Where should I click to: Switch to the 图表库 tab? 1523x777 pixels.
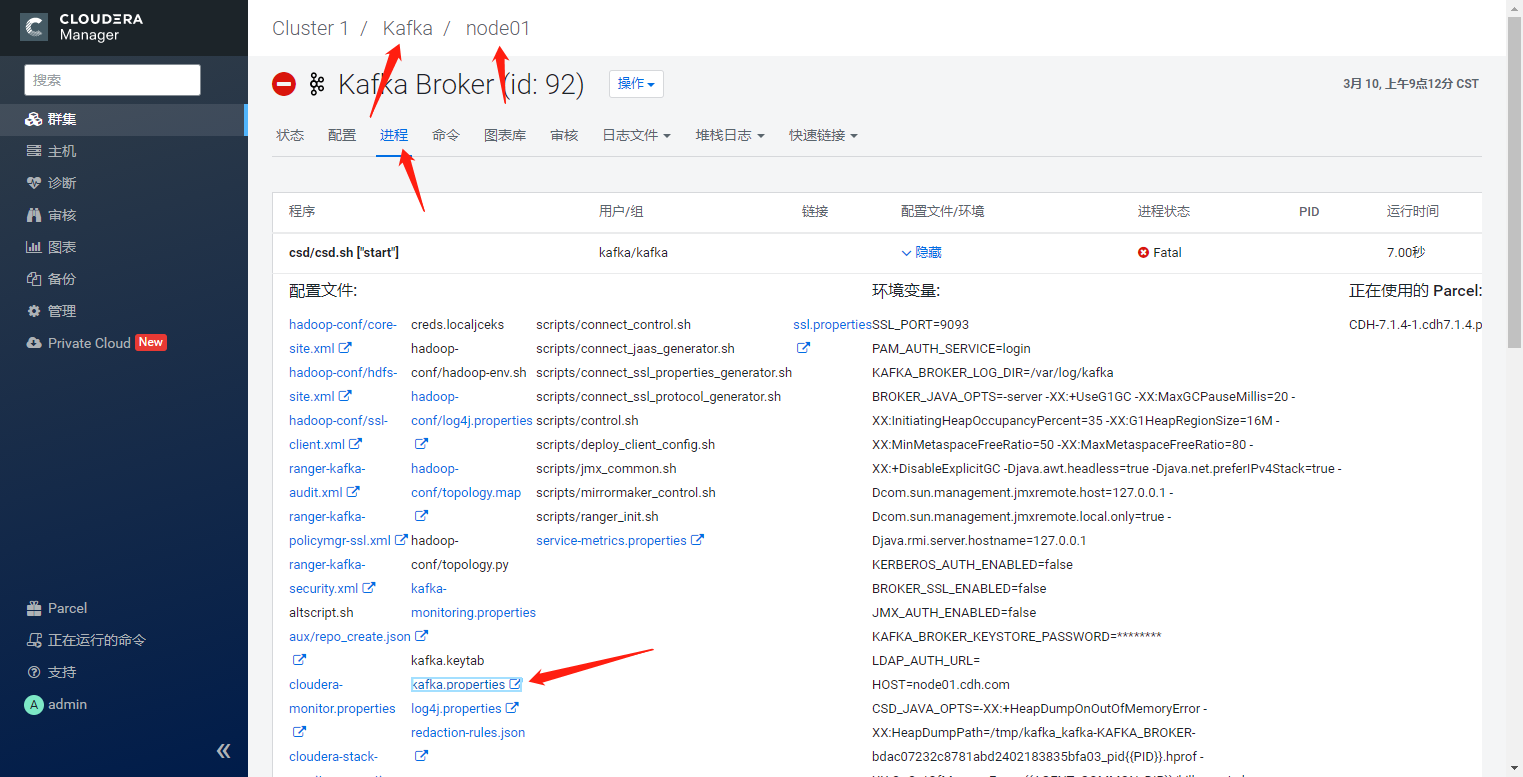tap(505, 135)
